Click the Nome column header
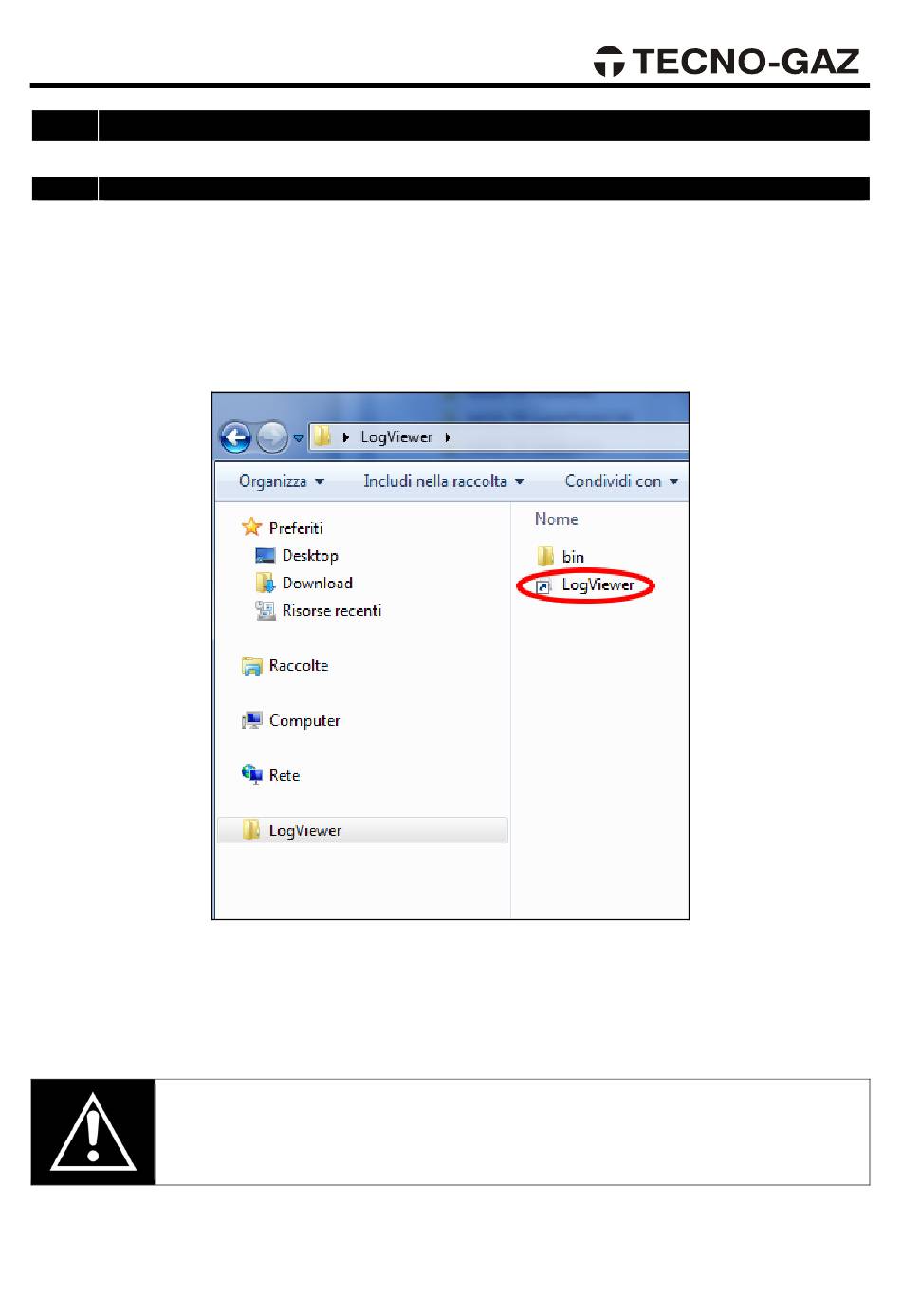Viewport: 901px width, 1316px height. (x=557, y=519)
